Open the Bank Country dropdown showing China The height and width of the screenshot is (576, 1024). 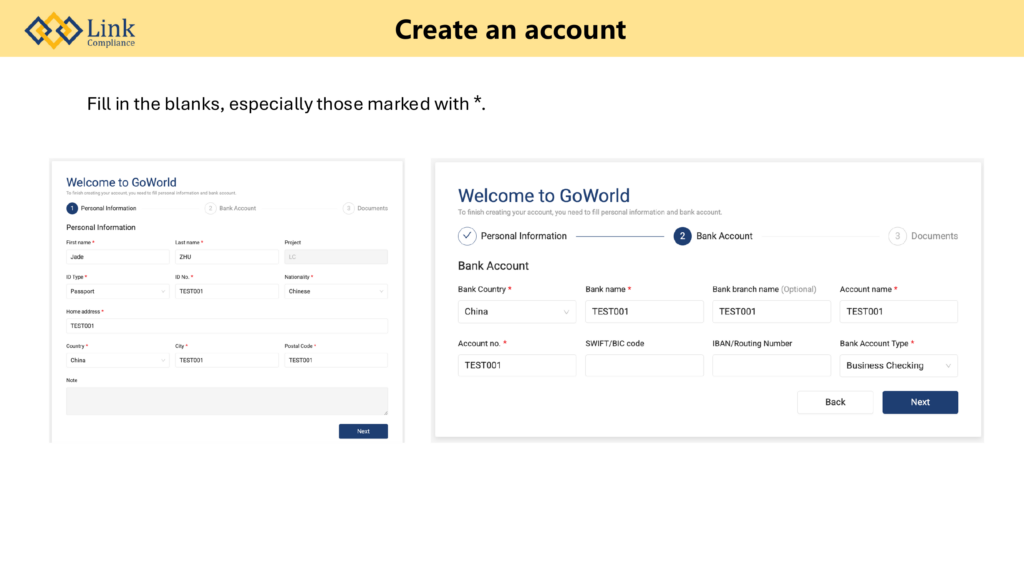(516, 311)
